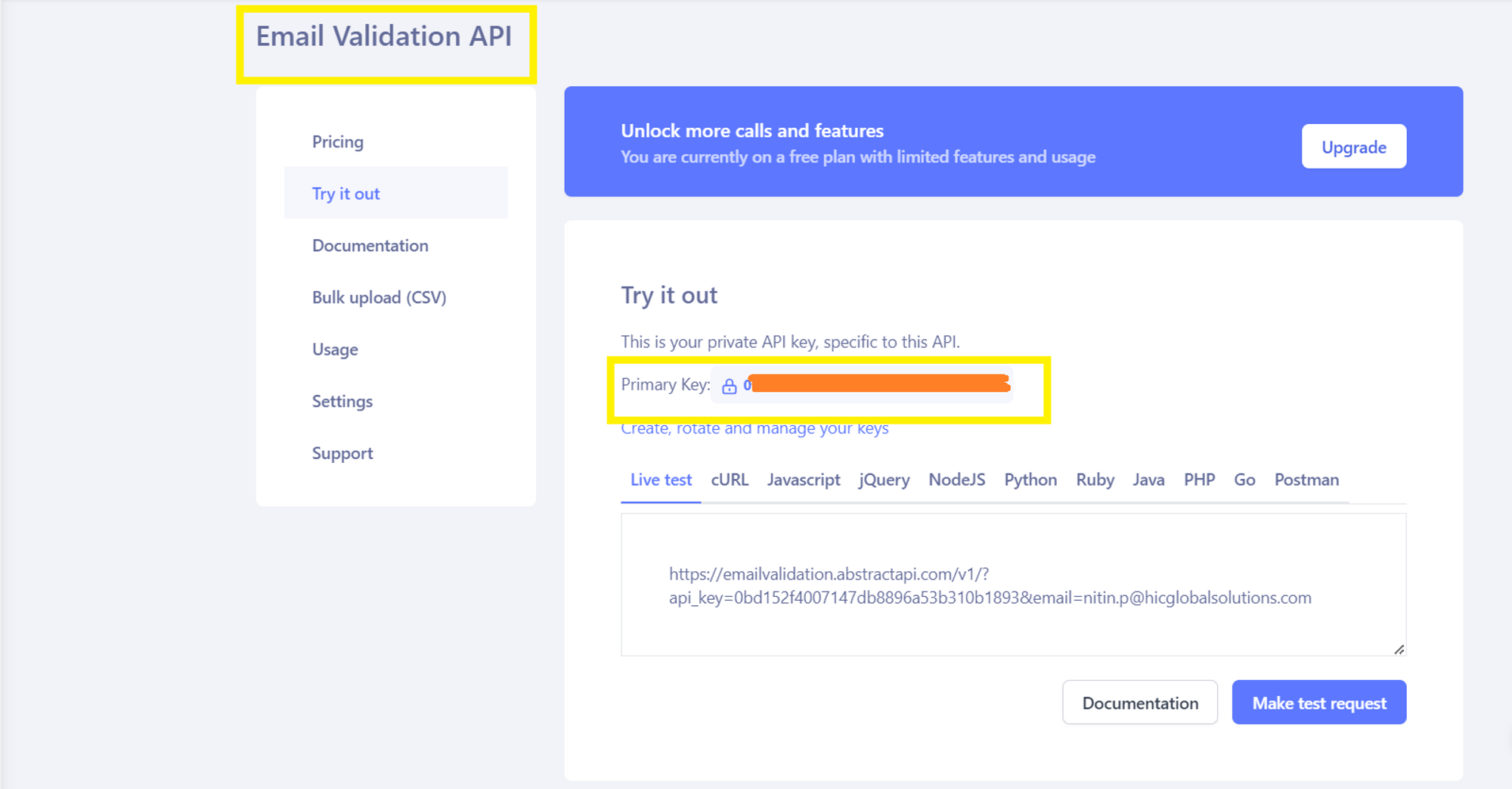Open the Javascript code example tab
This screenshot has height=789, width=1512.
pos(804,480)
